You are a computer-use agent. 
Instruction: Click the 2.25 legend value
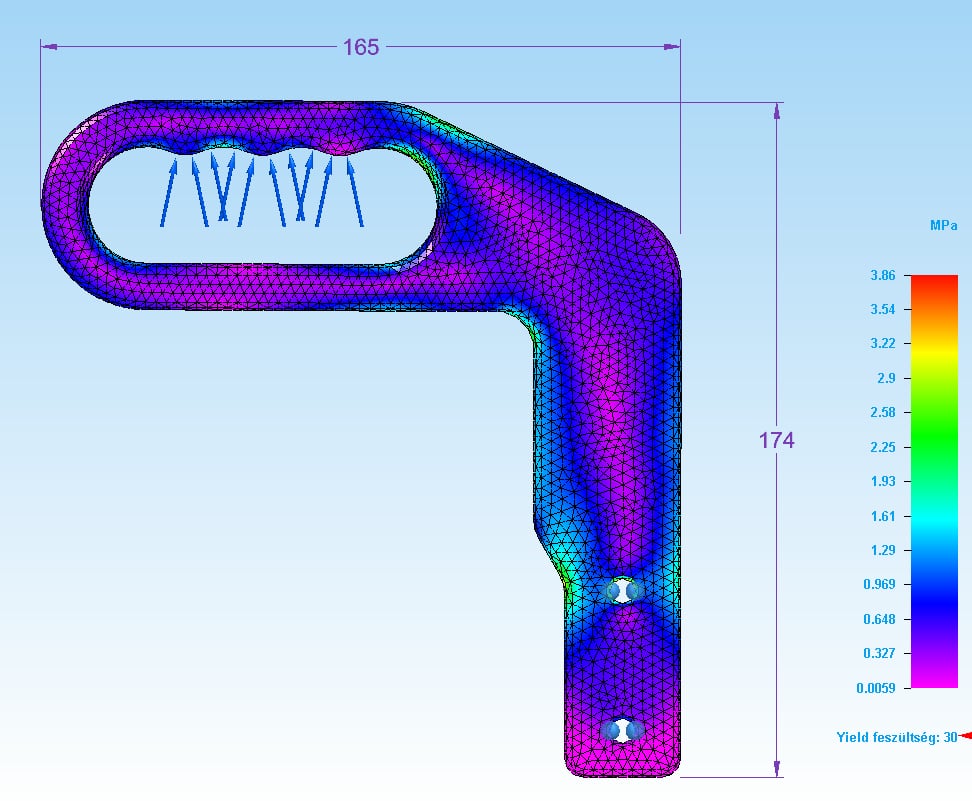[883, 447]
